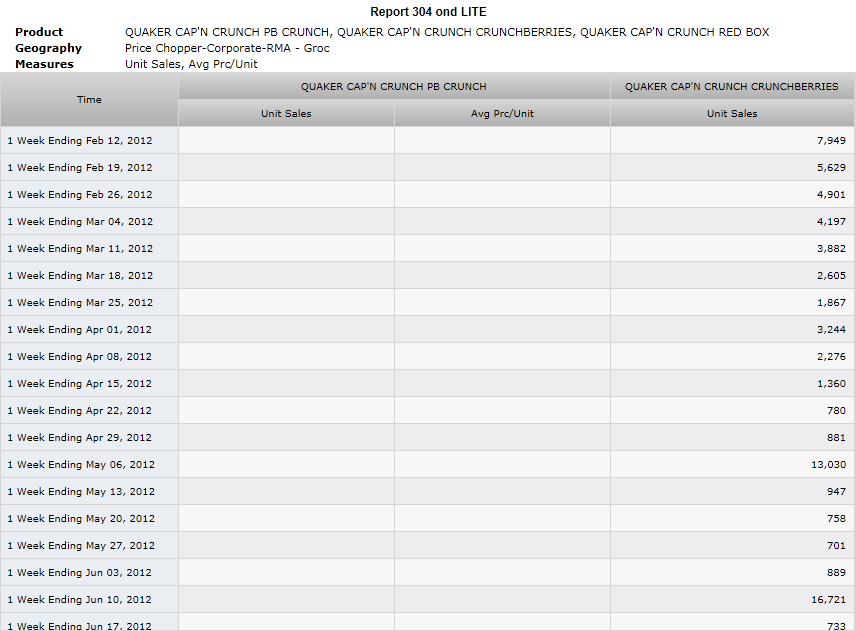This screenshot has height=631, width=856.
Task: Click the unit sales value 4,901
Action: click(831, 194)
